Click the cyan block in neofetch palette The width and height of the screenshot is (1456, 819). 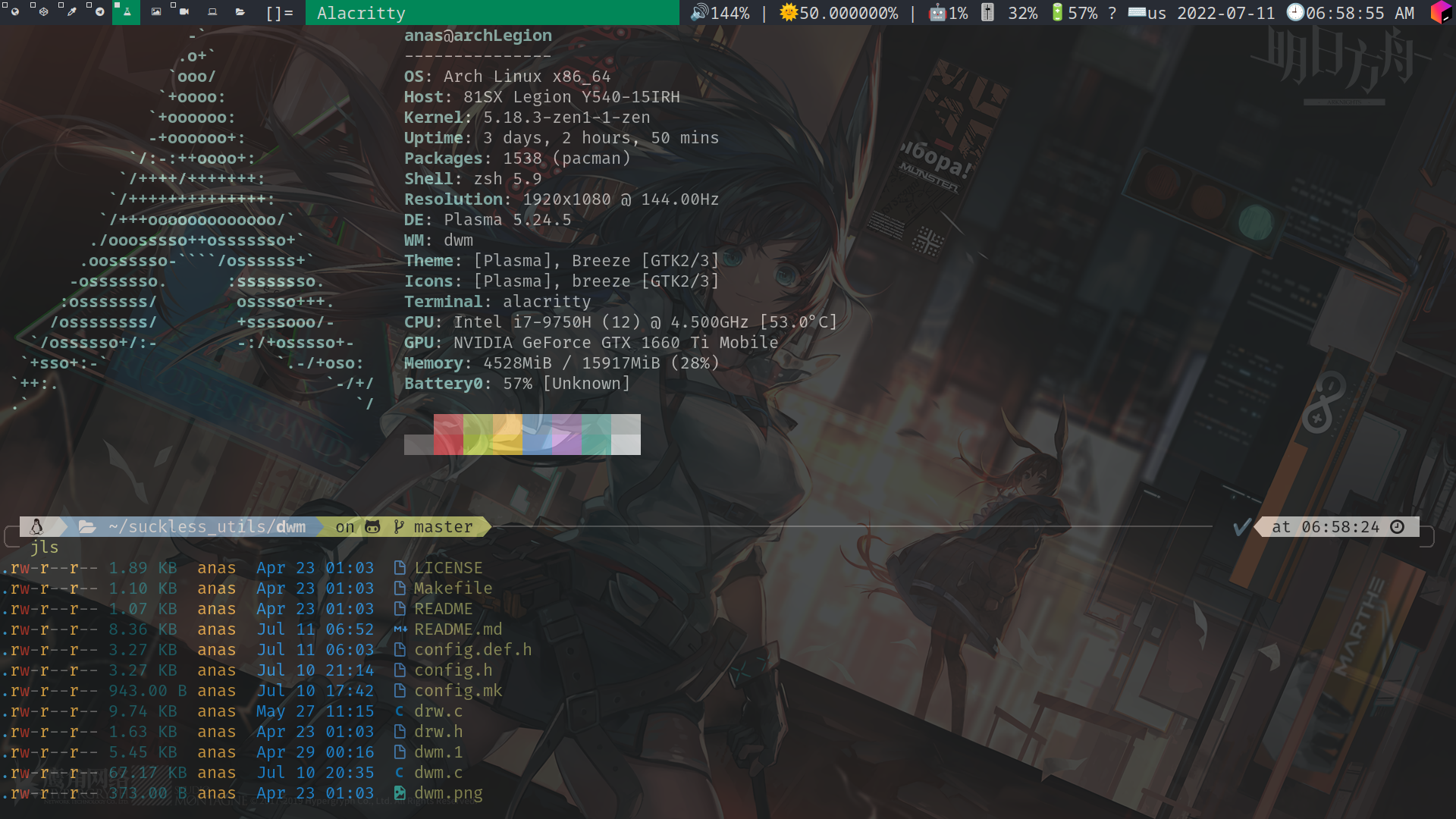[x=596, y=435]
